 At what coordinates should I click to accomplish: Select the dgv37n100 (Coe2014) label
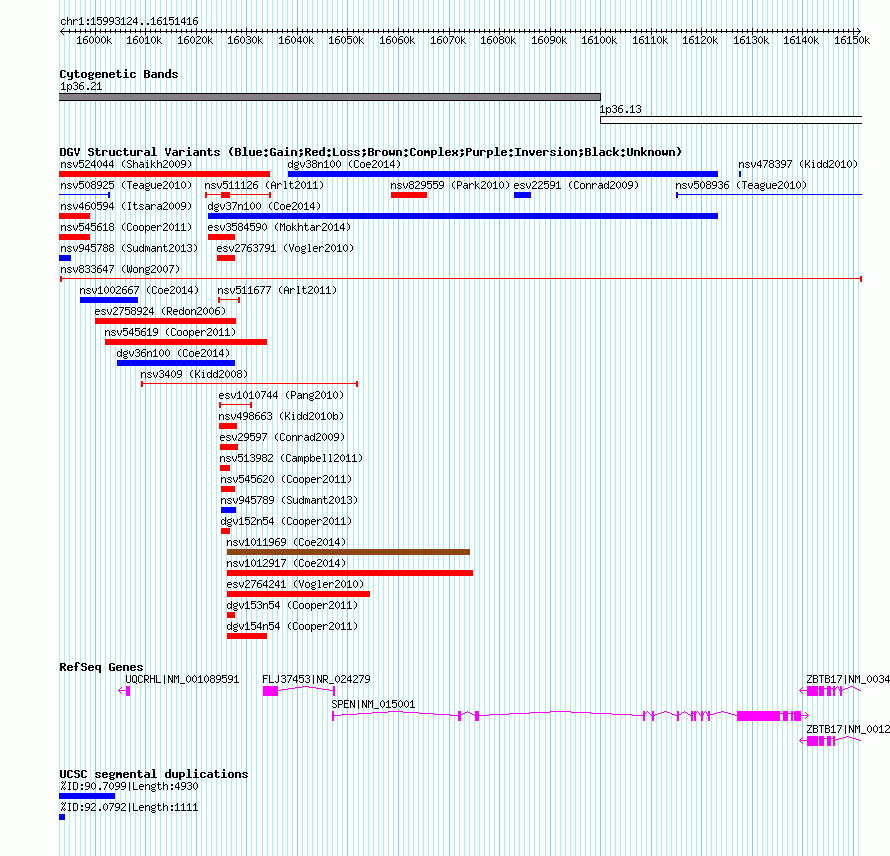[x=264, y=207]
